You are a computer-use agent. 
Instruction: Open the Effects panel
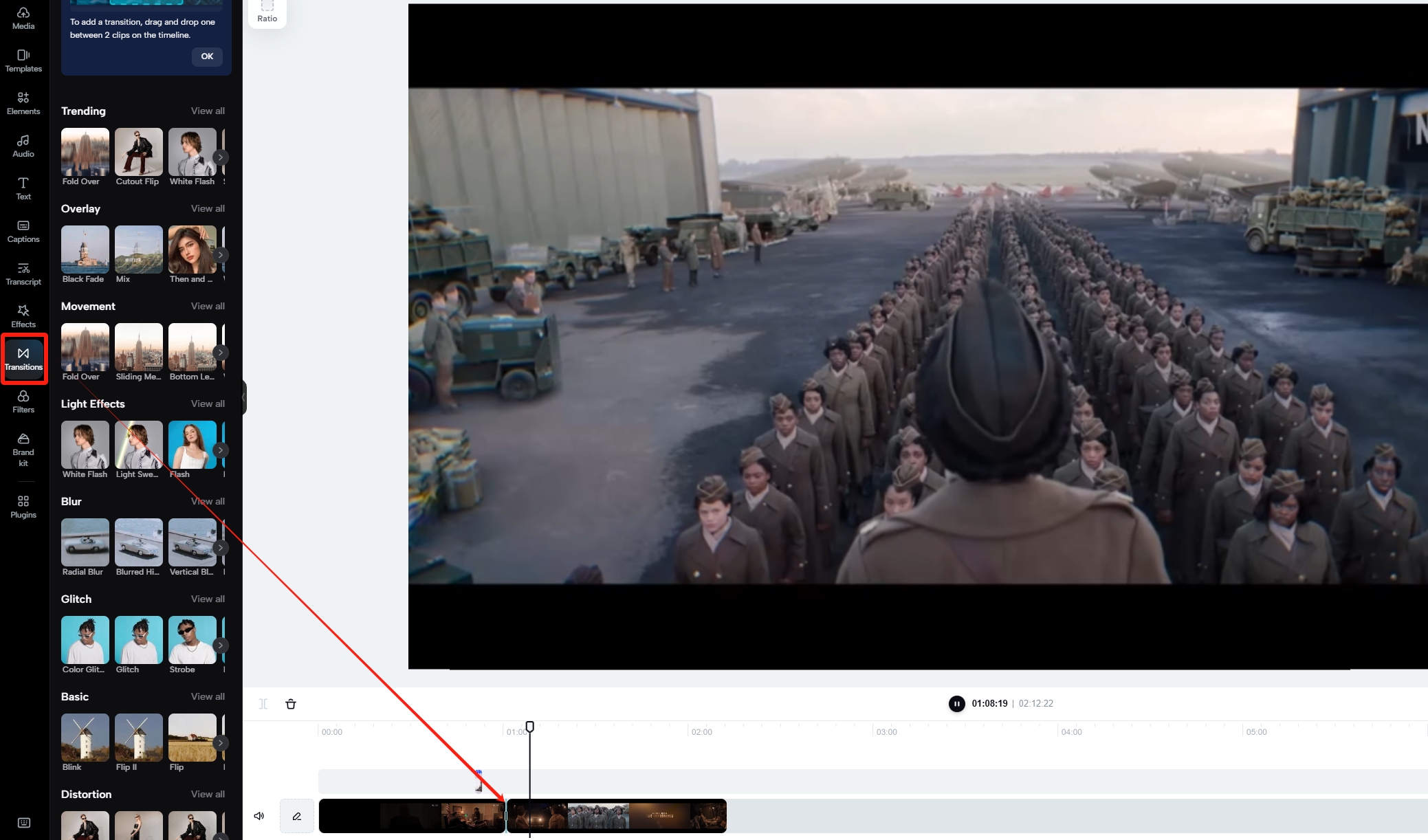coord(23,316)
